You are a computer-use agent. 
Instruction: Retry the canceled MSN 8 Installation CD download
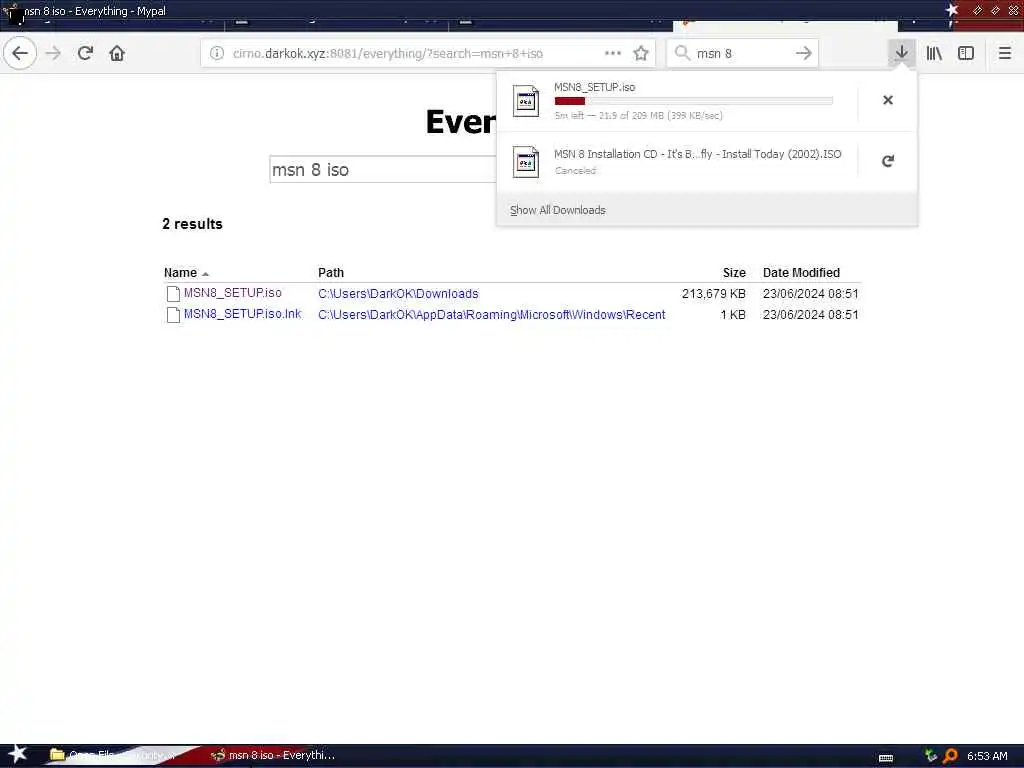coord(888,161)
